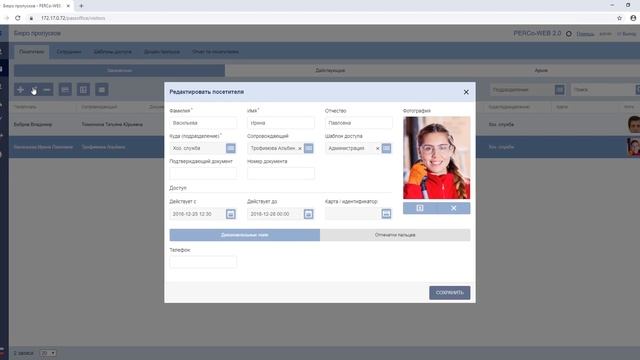Screen dimensions: 640x360
Task: Bookmark this page with star icon
Action: (x=619, y=18)
